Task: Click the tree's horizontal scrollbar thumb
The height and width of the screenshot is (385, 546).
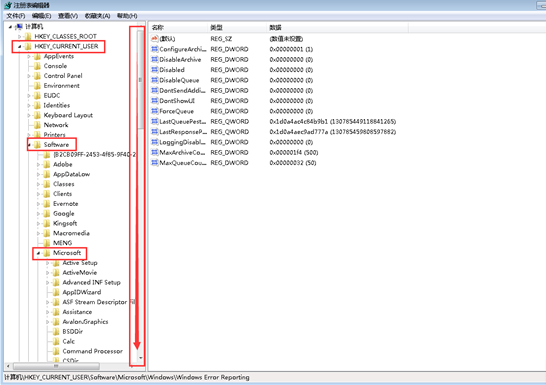Action: coord(56,366)
